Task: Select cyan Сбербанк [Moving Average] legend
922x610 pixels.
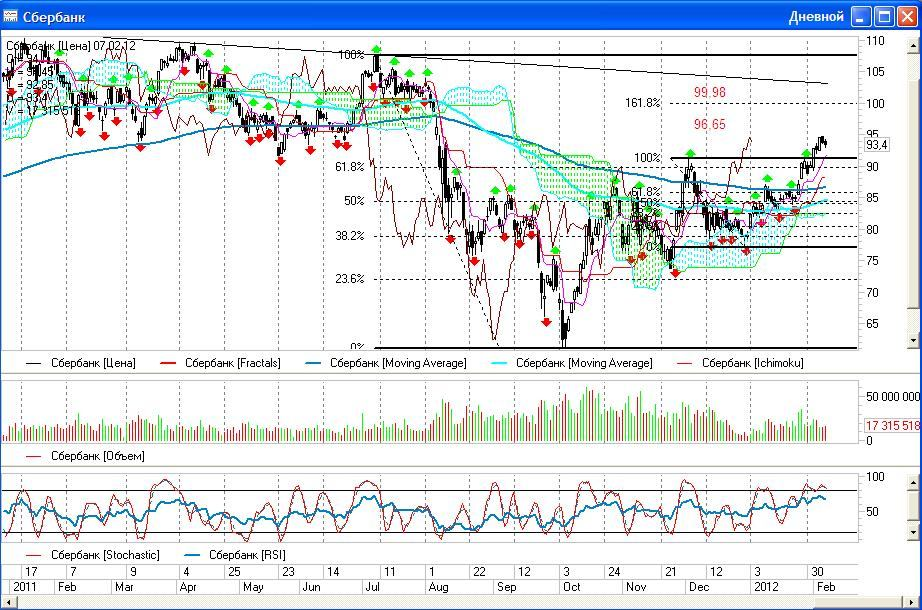Action: click(x=572, y=363)
